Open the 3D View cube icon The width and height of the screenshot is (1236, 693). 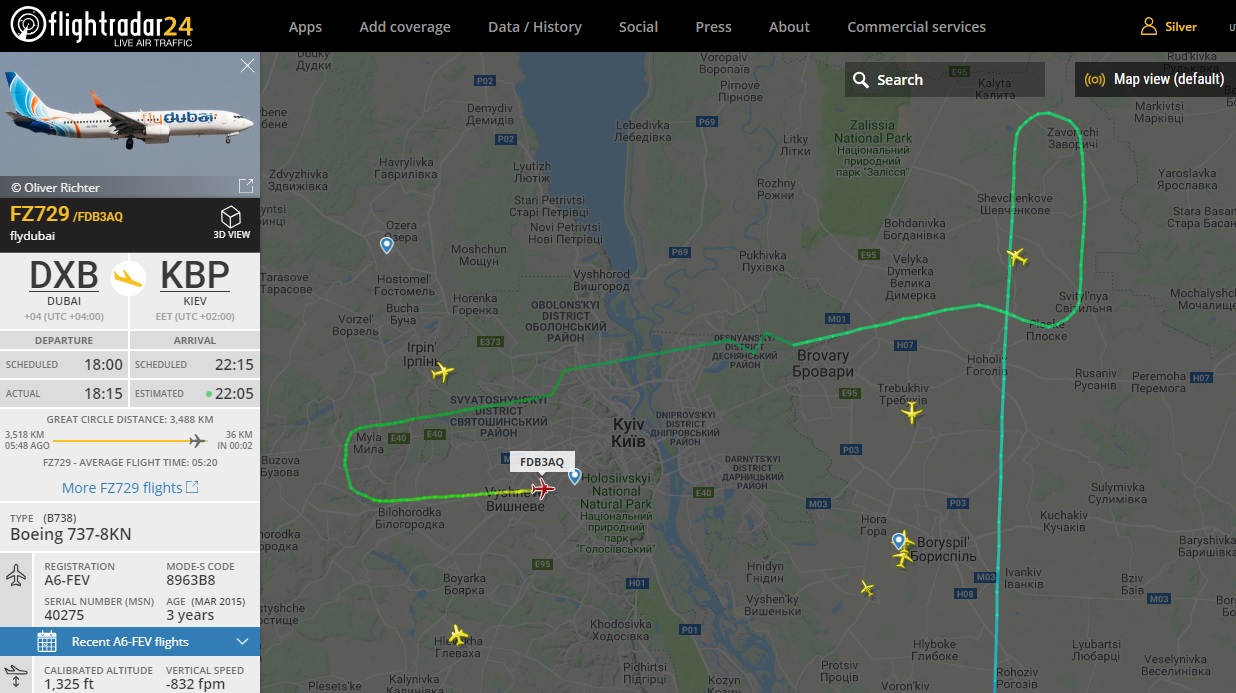pyautogui.click(x=231, y=217)
